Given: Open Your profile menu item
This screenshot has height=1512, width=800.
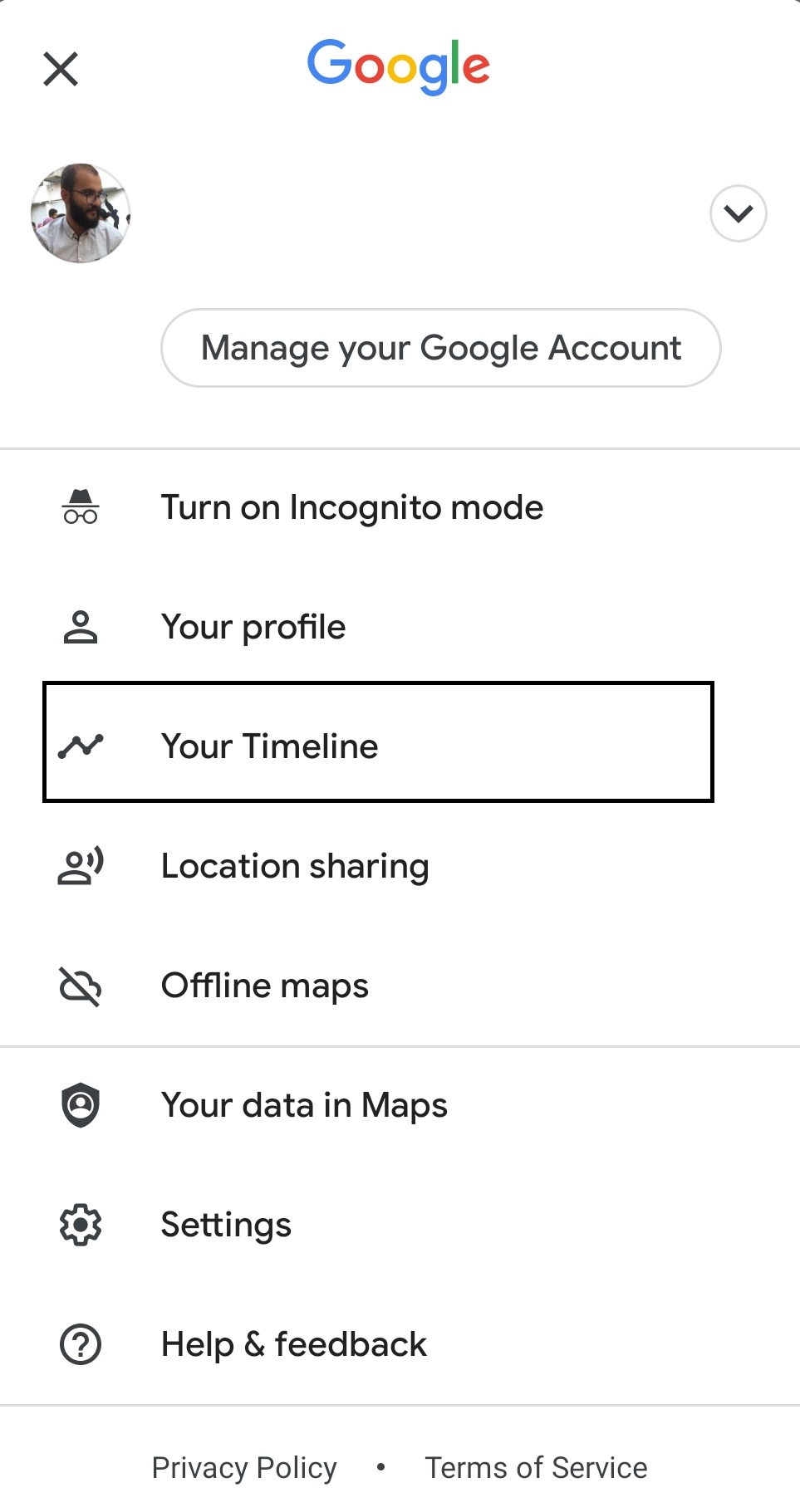Looking at the screenshot, I should pyautogui.click(x=253, y=627).
